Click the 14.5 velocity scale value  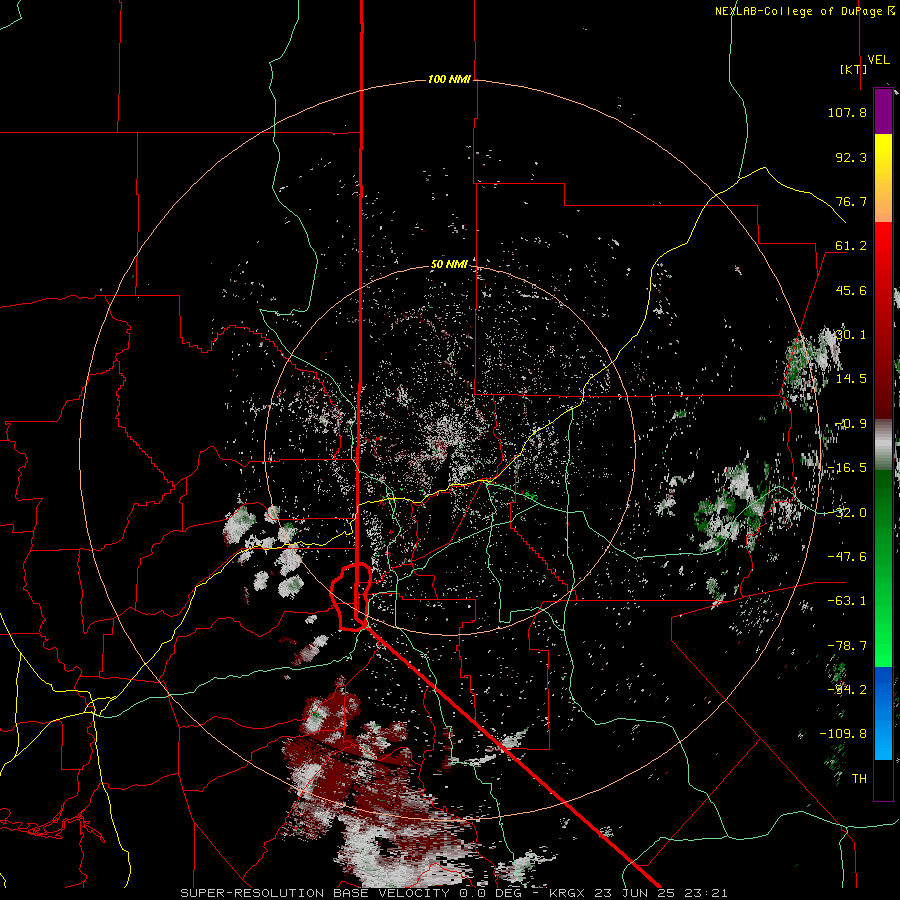[851, 379]
